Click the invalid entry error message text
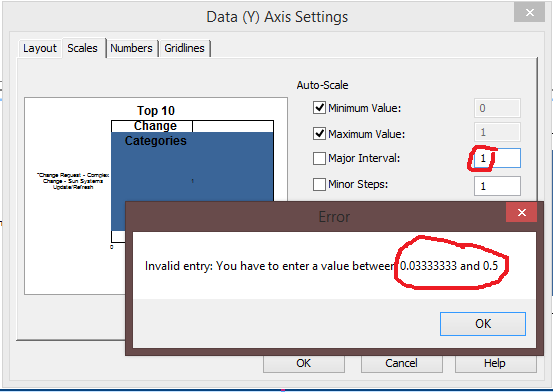Screen dimensions: 553x392 (321, 266)
